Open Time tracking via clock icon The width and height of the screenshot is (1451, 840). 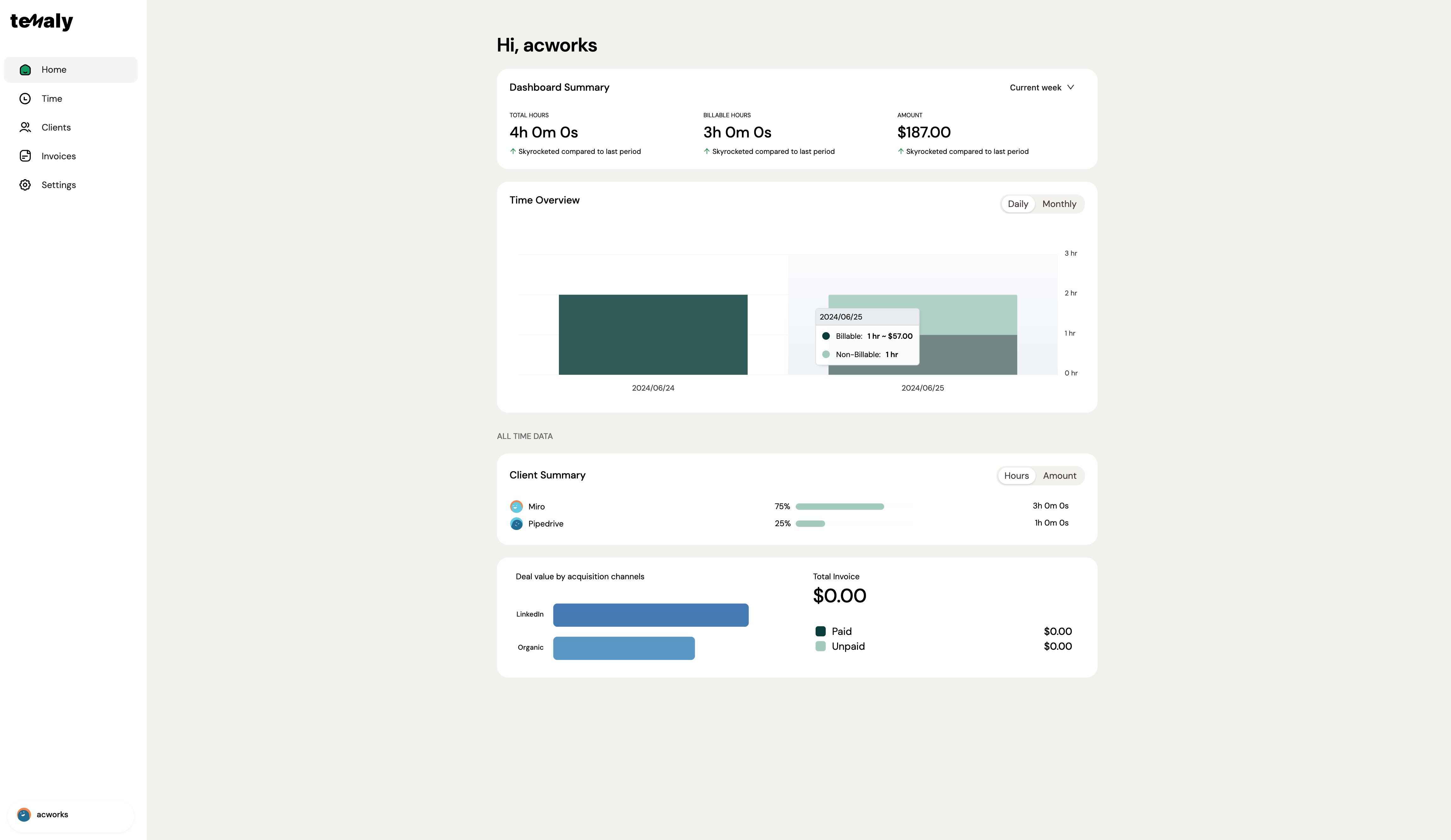point(25,99)
